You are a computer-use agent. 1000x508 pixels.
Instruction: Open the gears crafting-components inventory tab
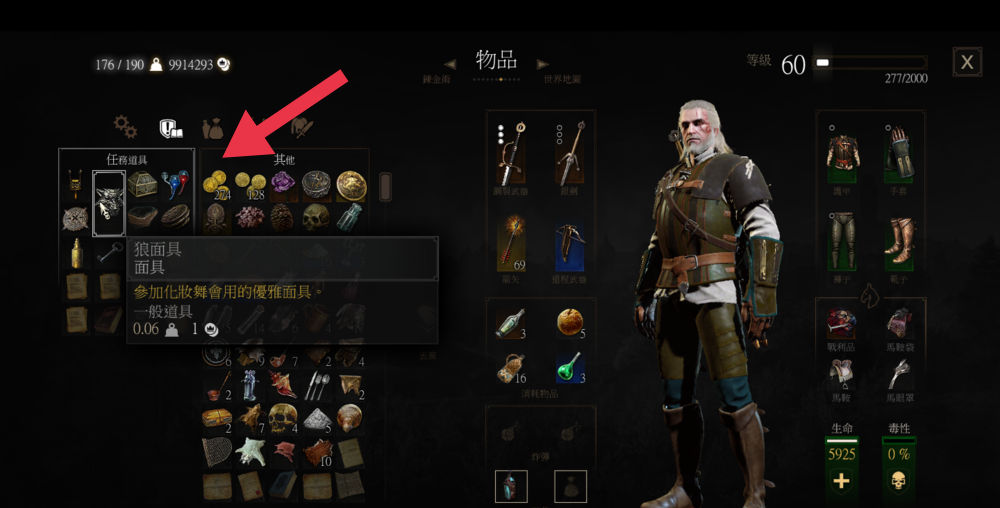pyautogui.click(x=125, y=127)
